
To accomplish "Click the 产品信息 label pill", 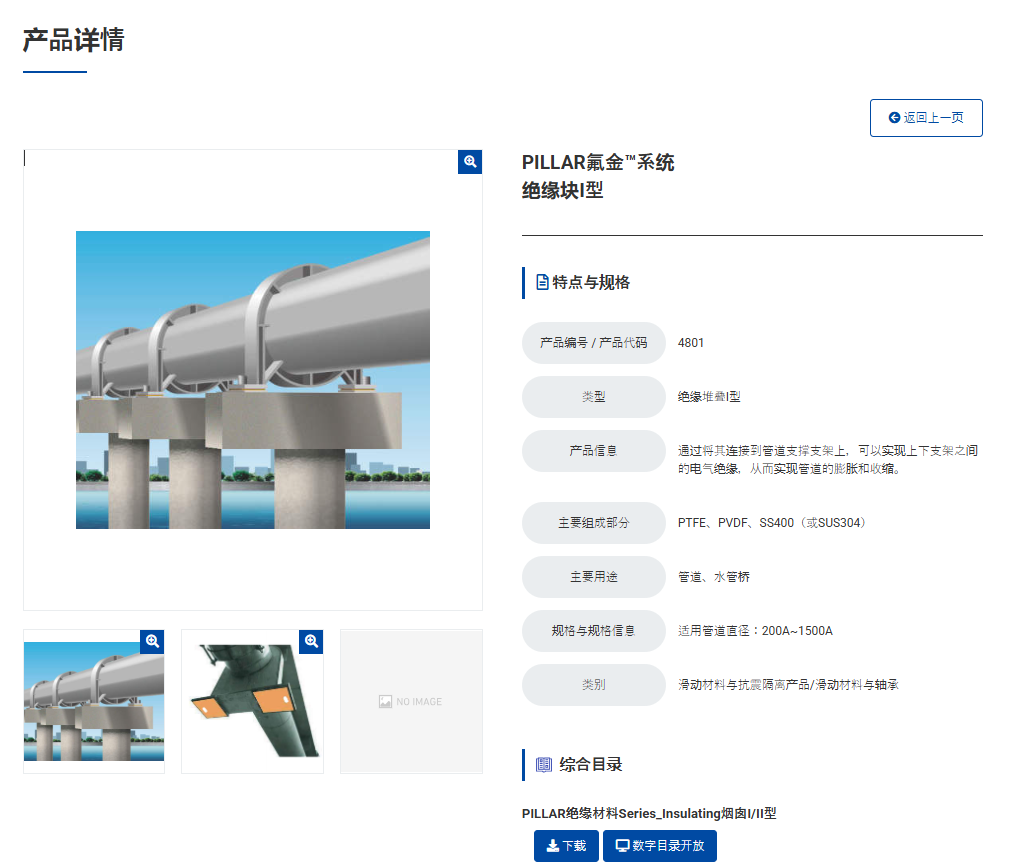I will [593, 451].
